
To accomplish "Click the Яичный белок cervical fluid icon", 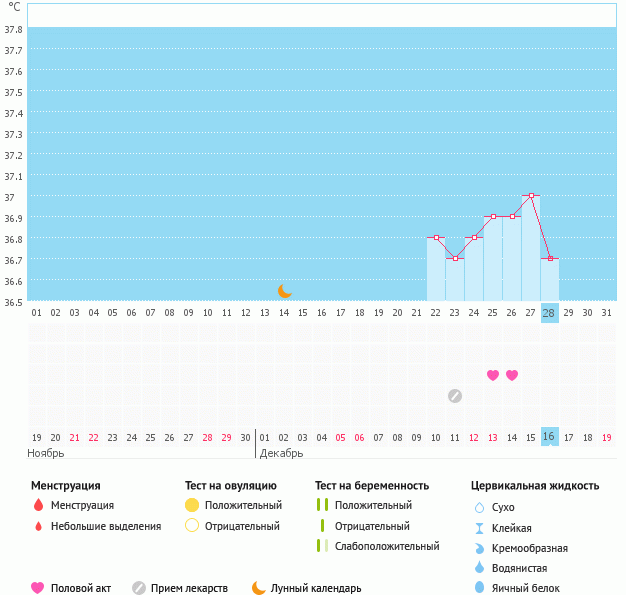I will pyautogui.click(x=480, y=588).
